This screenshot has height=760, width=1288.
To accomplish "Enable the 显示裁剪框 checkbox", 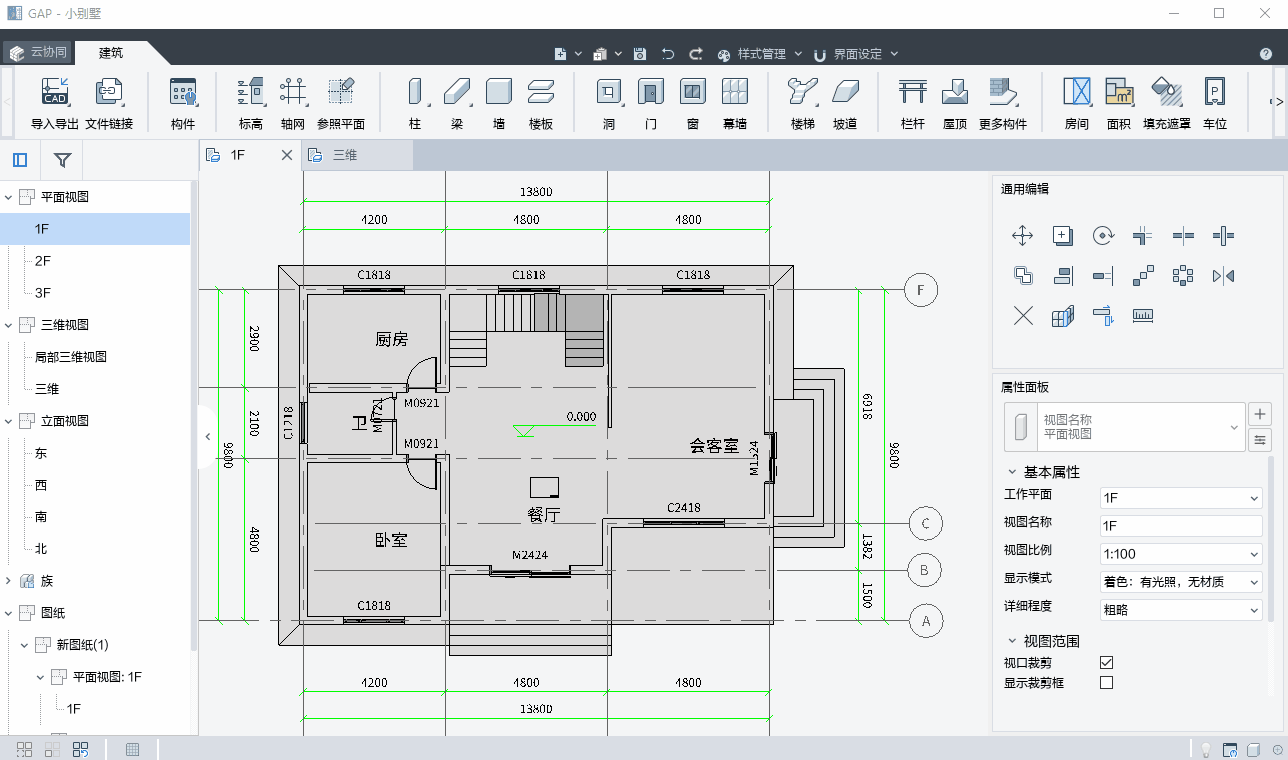I will (x=1106, y=683).
